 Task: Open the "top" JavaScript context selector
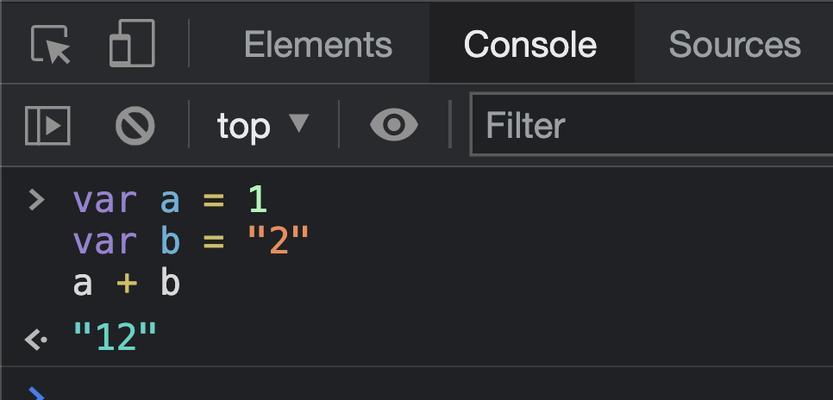pos(262,126)
